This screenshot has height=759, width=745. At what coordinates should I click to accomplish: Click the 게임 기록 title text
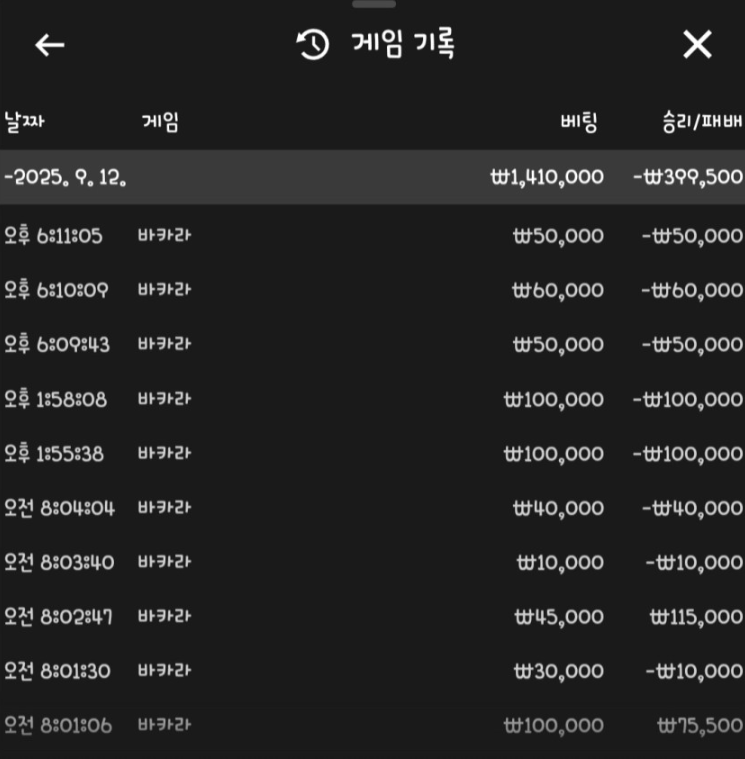pos(404,45)
